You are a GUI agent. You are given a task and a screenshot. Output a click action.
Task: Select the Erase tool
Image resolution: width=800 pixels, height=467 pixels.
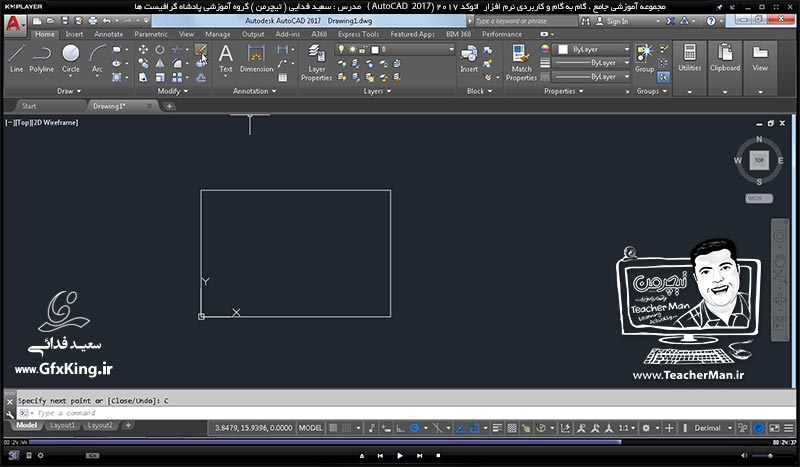tap(201, 50)
